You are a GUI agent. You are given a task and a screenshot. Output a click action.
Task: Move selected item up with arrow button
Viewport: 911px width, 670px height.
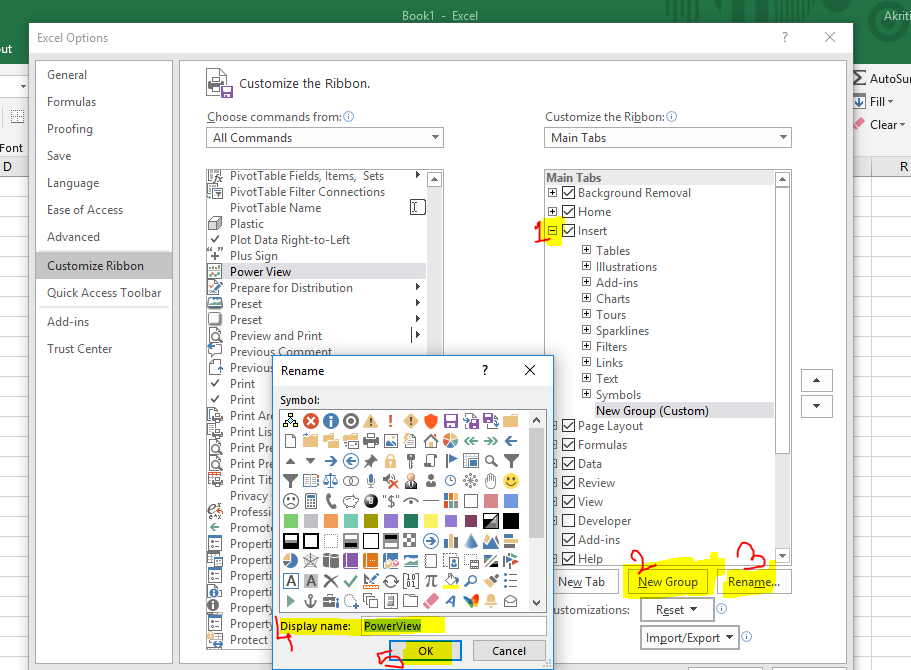[x=816, y=381]
